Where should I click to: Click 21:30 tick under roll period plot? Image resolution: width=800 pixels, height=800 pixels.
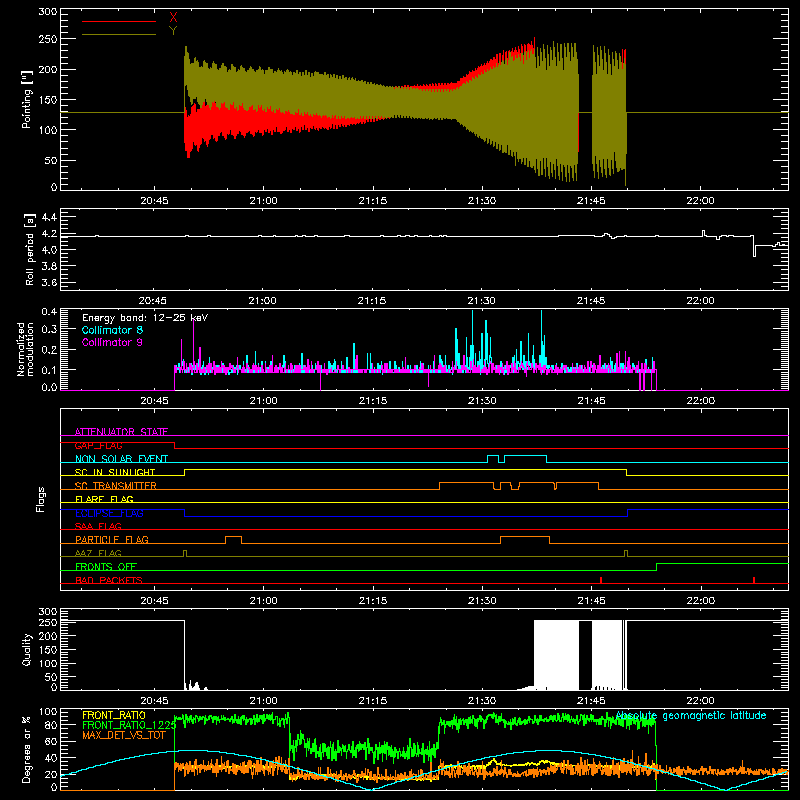481,301
